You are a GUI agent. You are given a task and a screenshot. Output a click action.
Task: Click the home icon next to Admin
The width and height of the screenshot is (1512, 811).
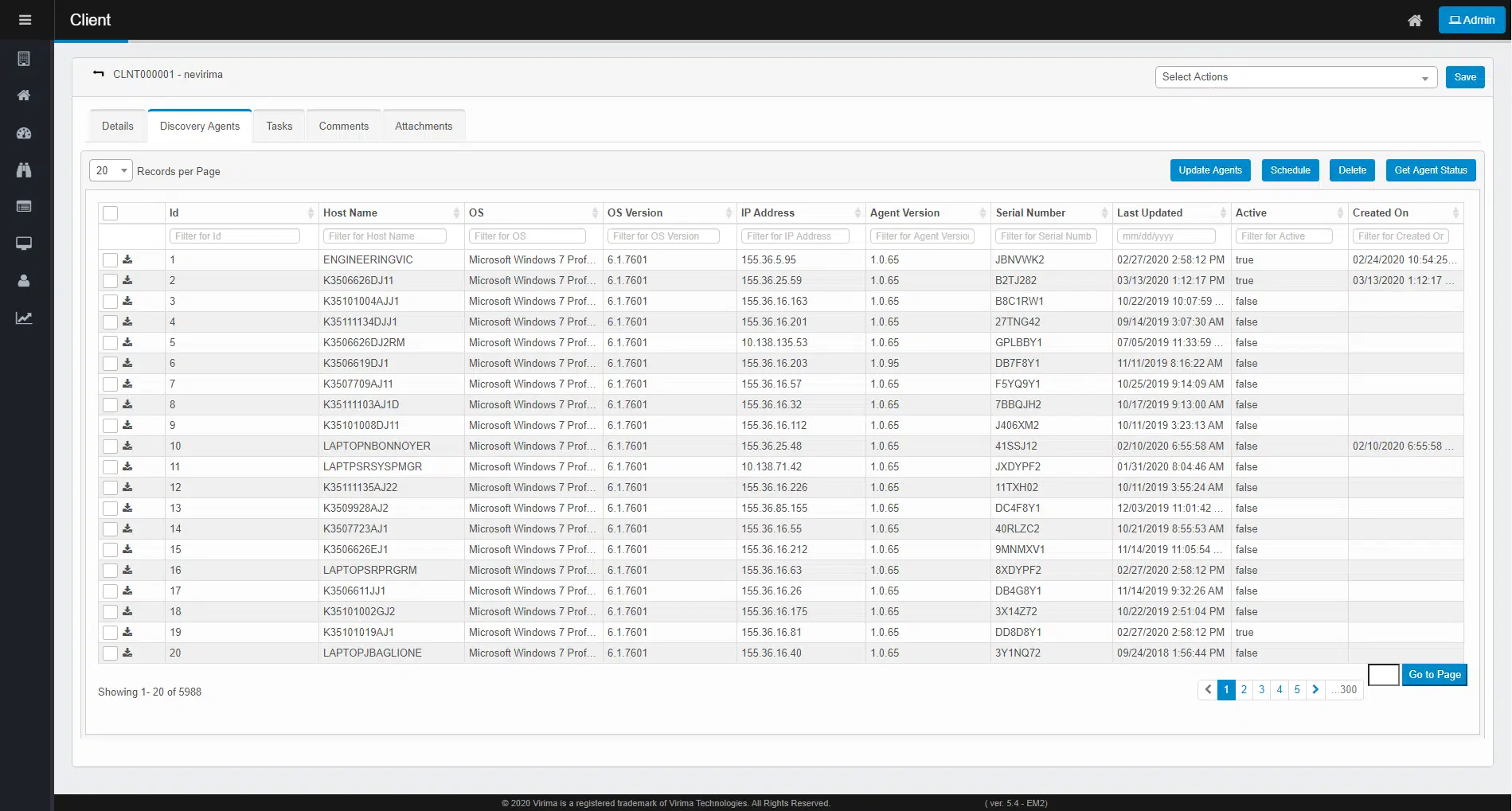[1415, 21]
